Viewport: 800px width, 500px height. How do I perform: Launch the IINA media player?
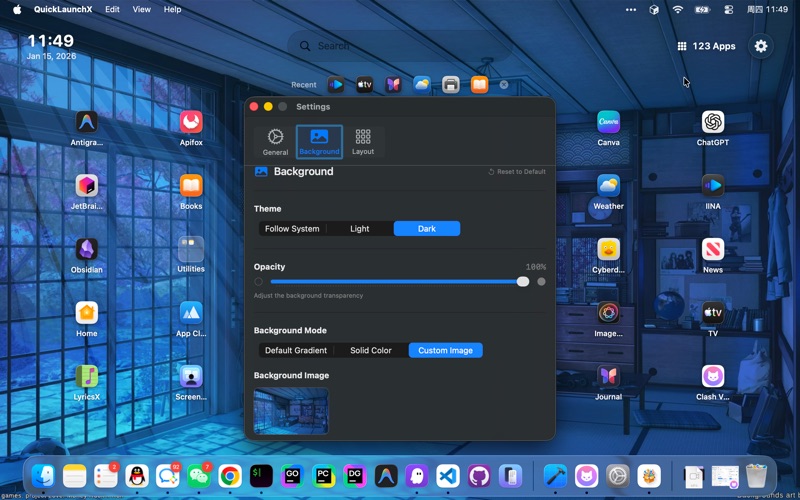click(x=713, y=185)
